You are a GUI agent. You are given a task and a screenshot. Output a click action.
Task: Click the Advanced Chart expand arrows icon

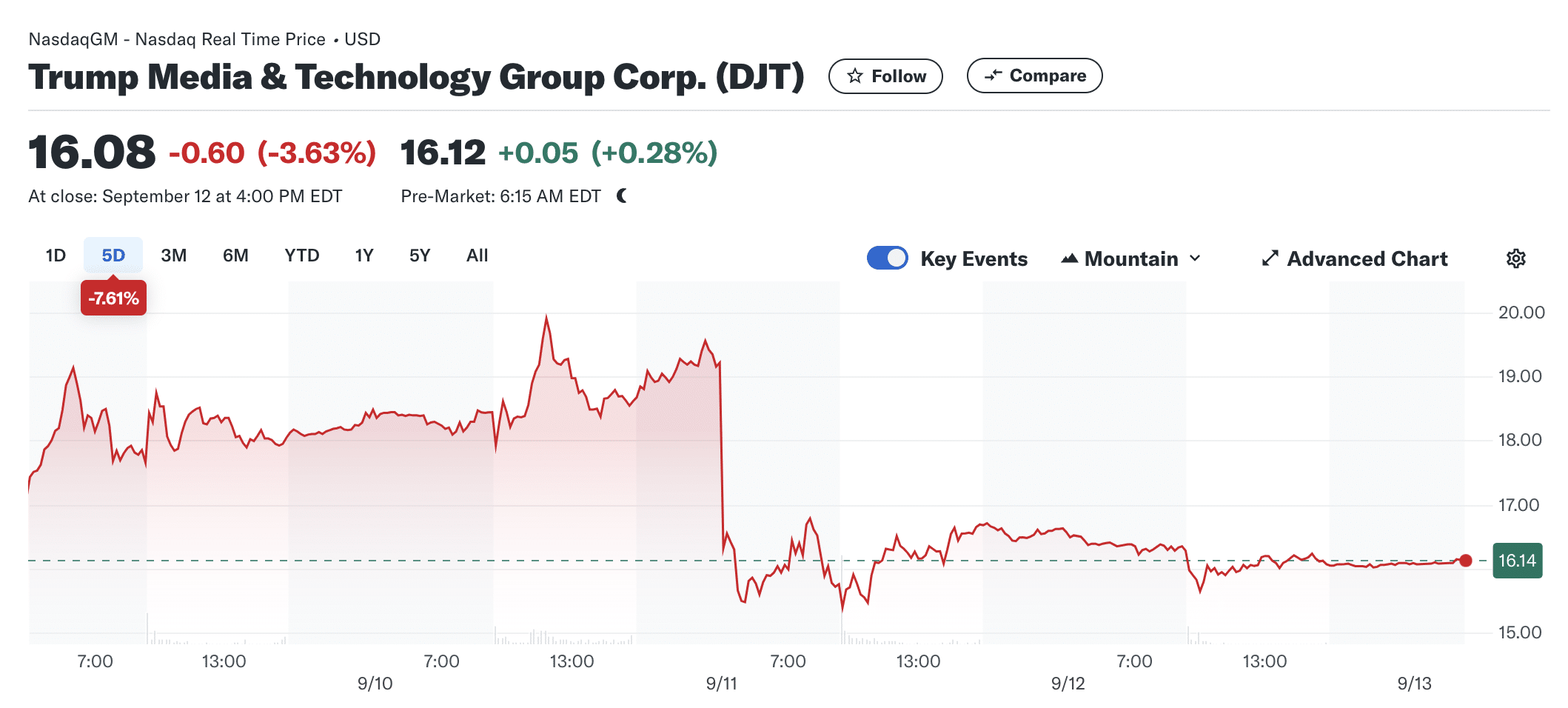click(x=1270, y=258)
